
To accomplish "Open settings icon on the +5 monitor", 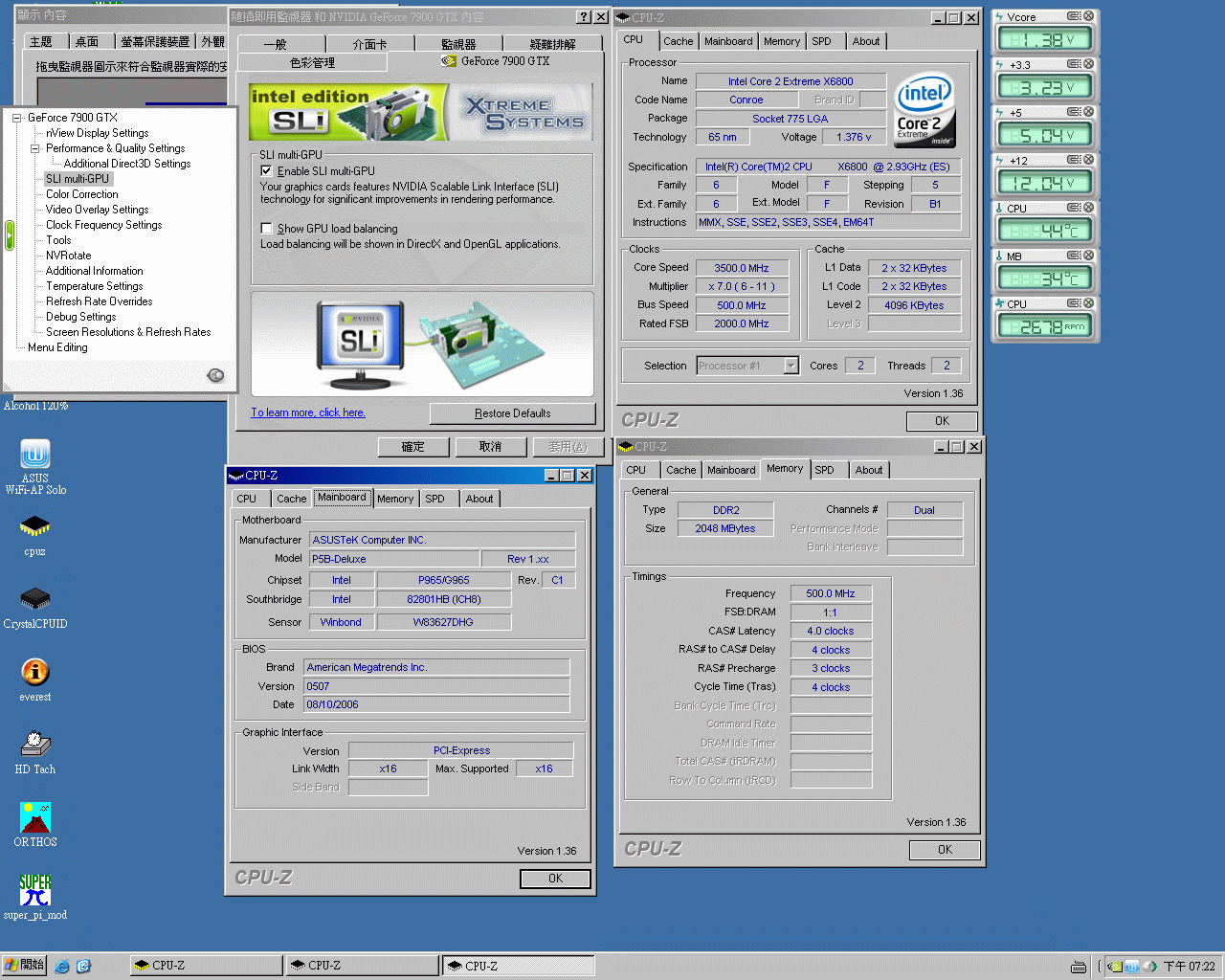I will click(x=1074, y=112).
